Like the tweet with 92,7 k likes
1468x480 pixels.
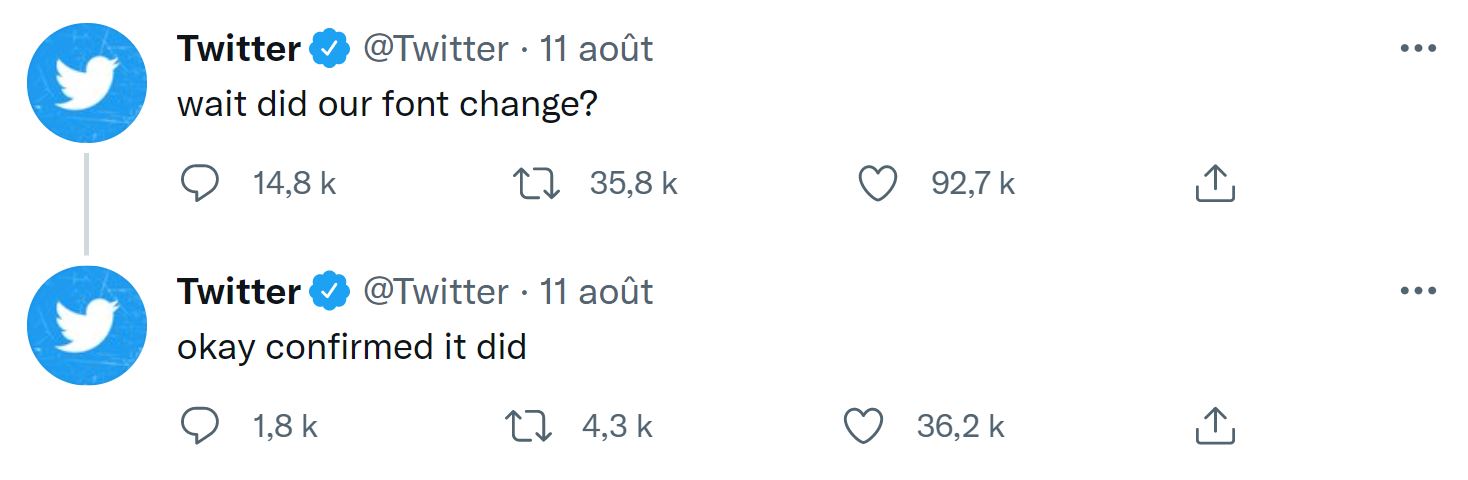coord(878,184)
